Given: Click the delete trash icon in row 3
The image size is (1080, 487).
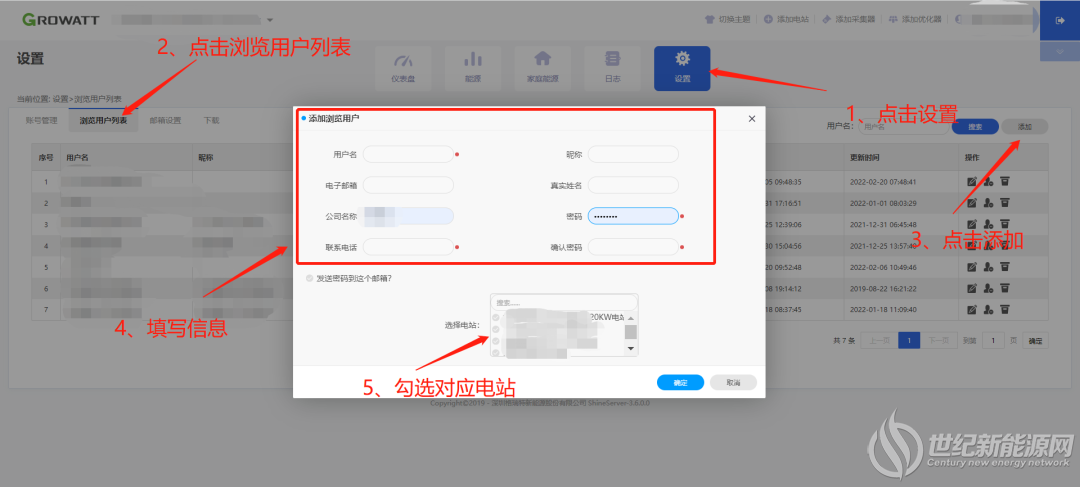Looking at the screenshot, I should click(1006, 224).
